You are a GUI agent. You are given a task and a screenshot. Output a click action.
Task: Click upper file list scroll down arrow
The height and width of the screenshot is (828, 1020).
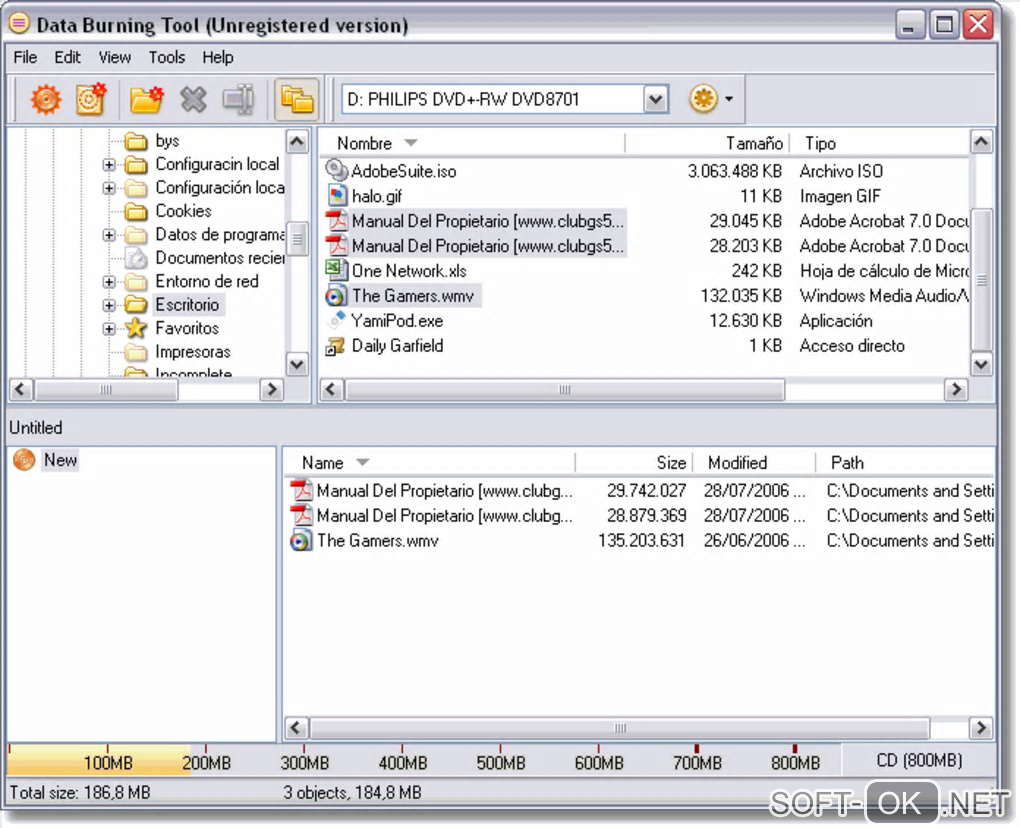[981, 364]
